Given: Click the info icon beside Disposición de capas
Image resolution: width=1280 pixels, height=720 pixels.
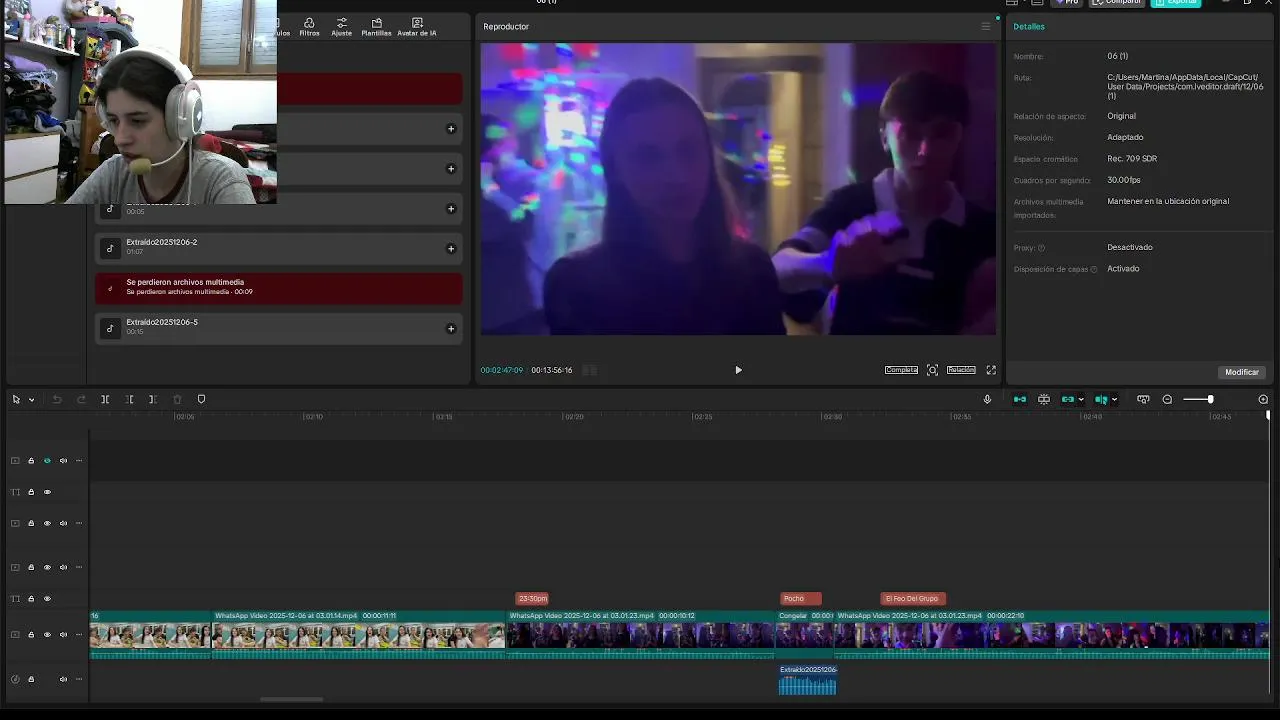Looking at the screenshot, I should pos(1094,269).
